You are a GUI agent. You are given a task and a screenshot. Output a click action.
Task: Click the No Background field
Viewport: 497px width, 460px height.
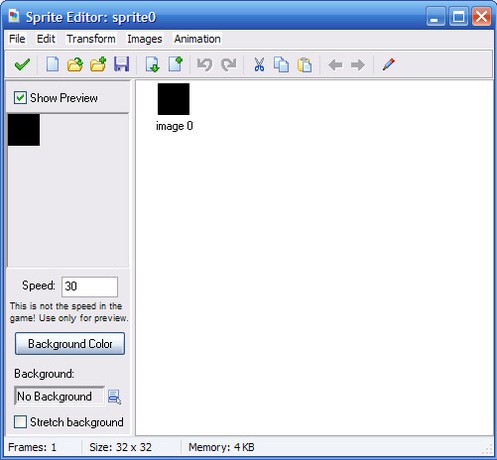click(x=59, y=396)
